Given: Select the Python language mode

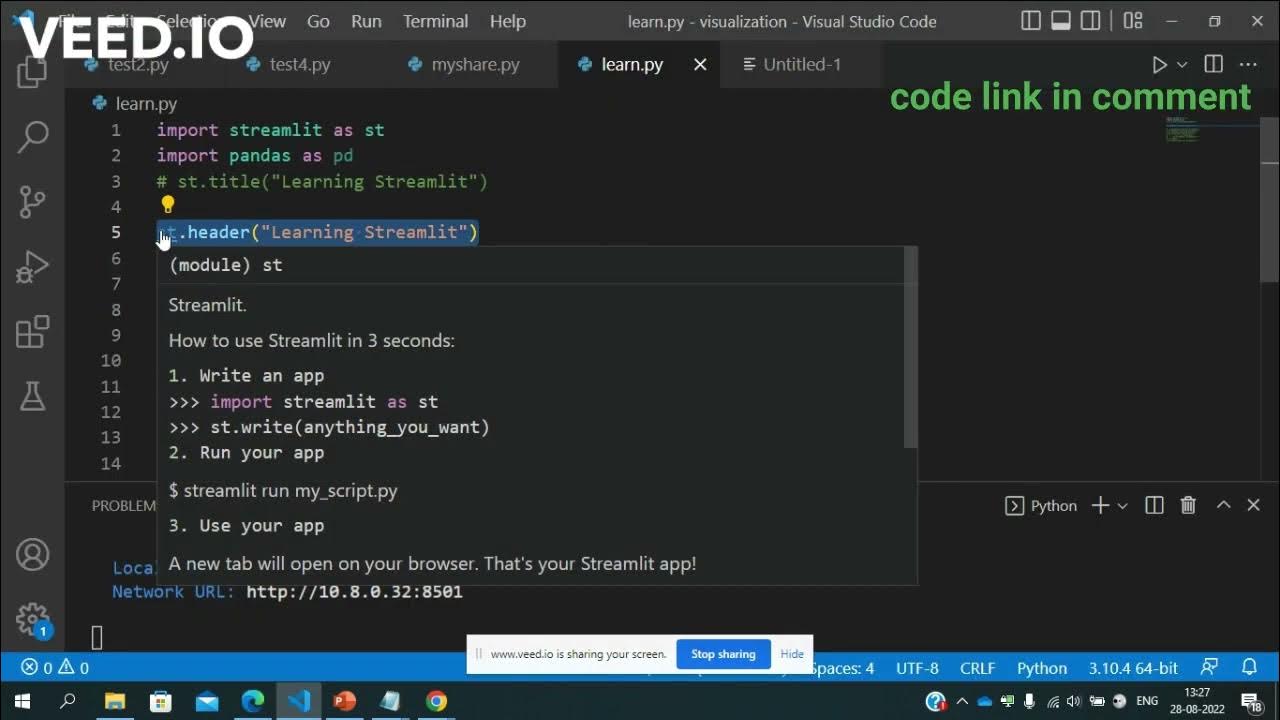Looking at the screenshot, I should [1042, 668].
